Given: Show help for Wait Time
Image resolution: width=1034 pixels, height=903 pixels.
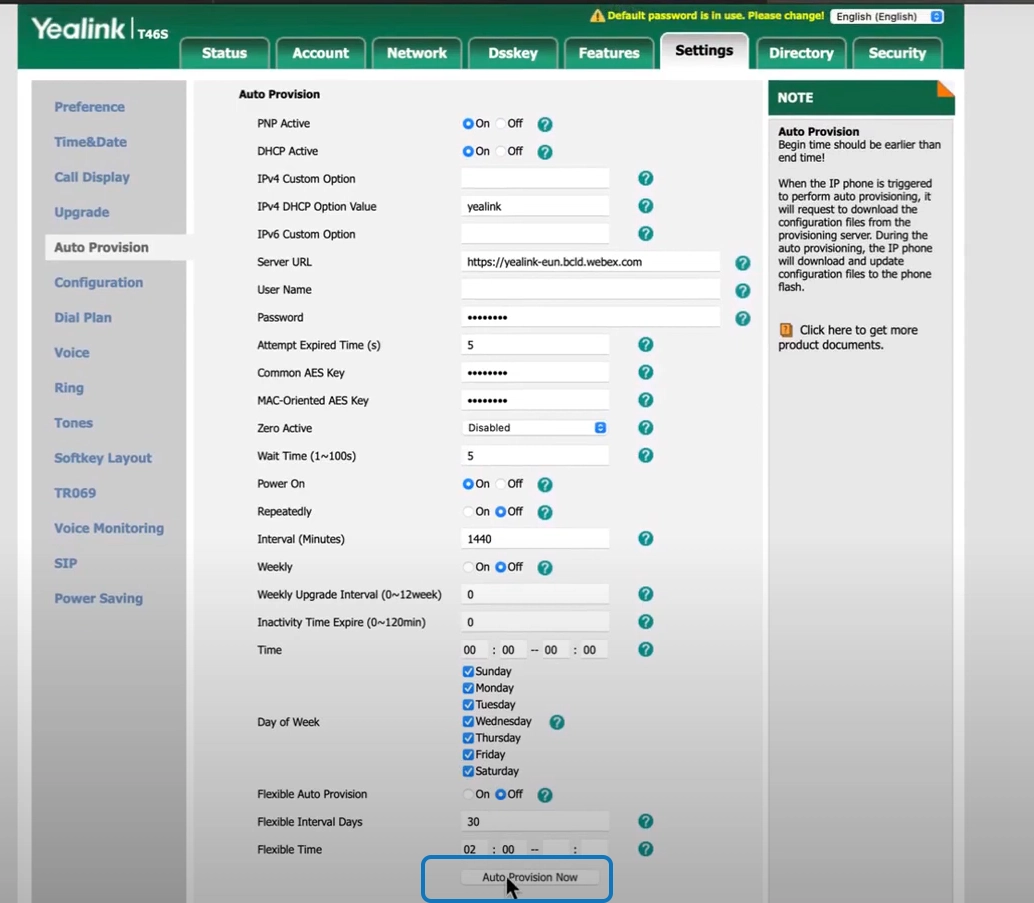Looking at the screenshot, I should point(646,455).
